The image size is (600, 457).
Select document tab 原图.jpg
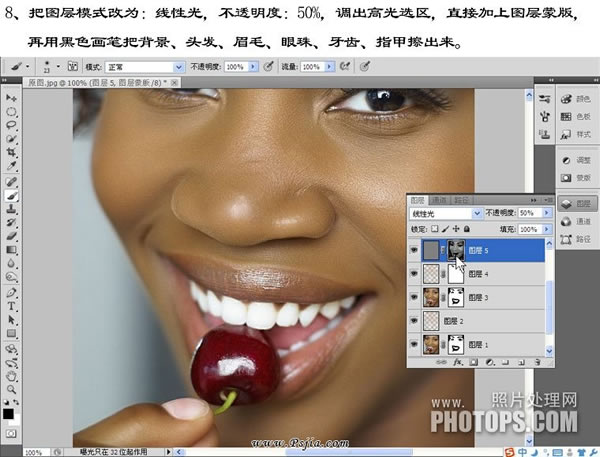tap(102, 83)
